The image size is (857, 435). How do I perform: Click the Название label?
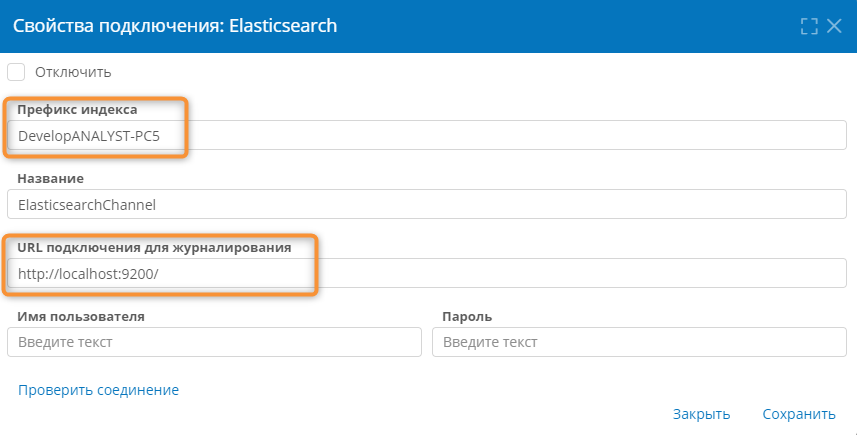tap(50, 179)
